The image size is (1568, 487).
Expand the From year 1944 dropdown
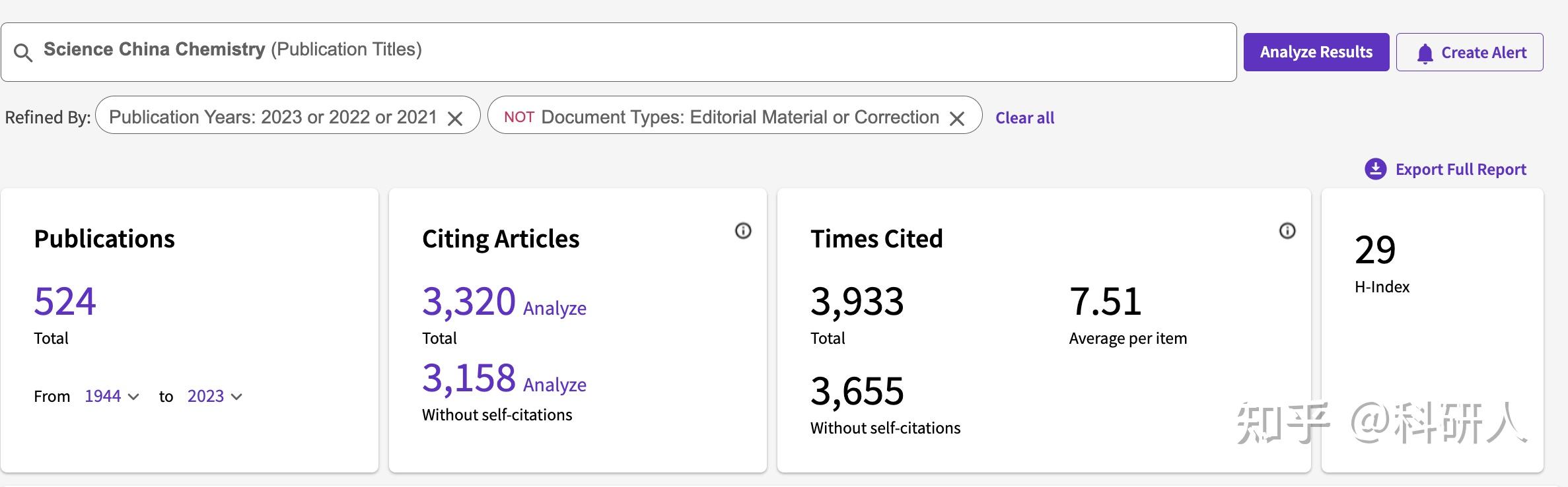pos(112,397)
